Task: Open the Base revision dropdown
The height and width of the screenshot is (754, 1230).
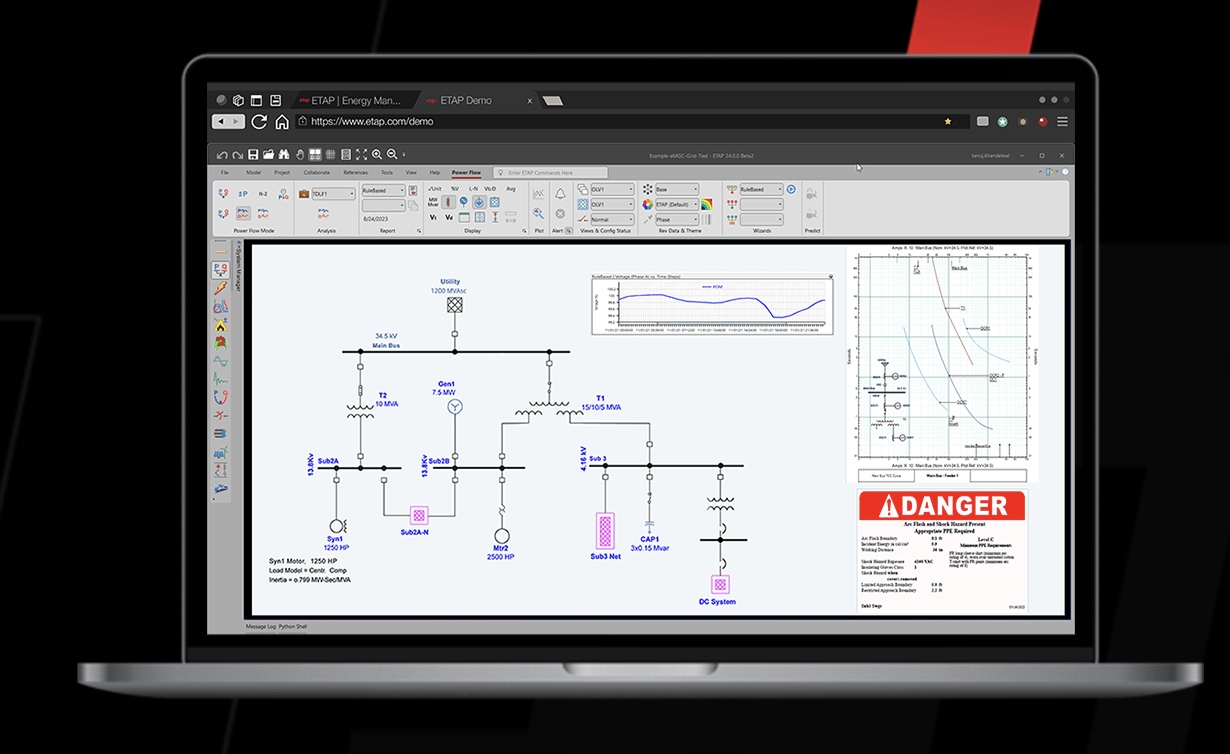Action: coord(676,189)
